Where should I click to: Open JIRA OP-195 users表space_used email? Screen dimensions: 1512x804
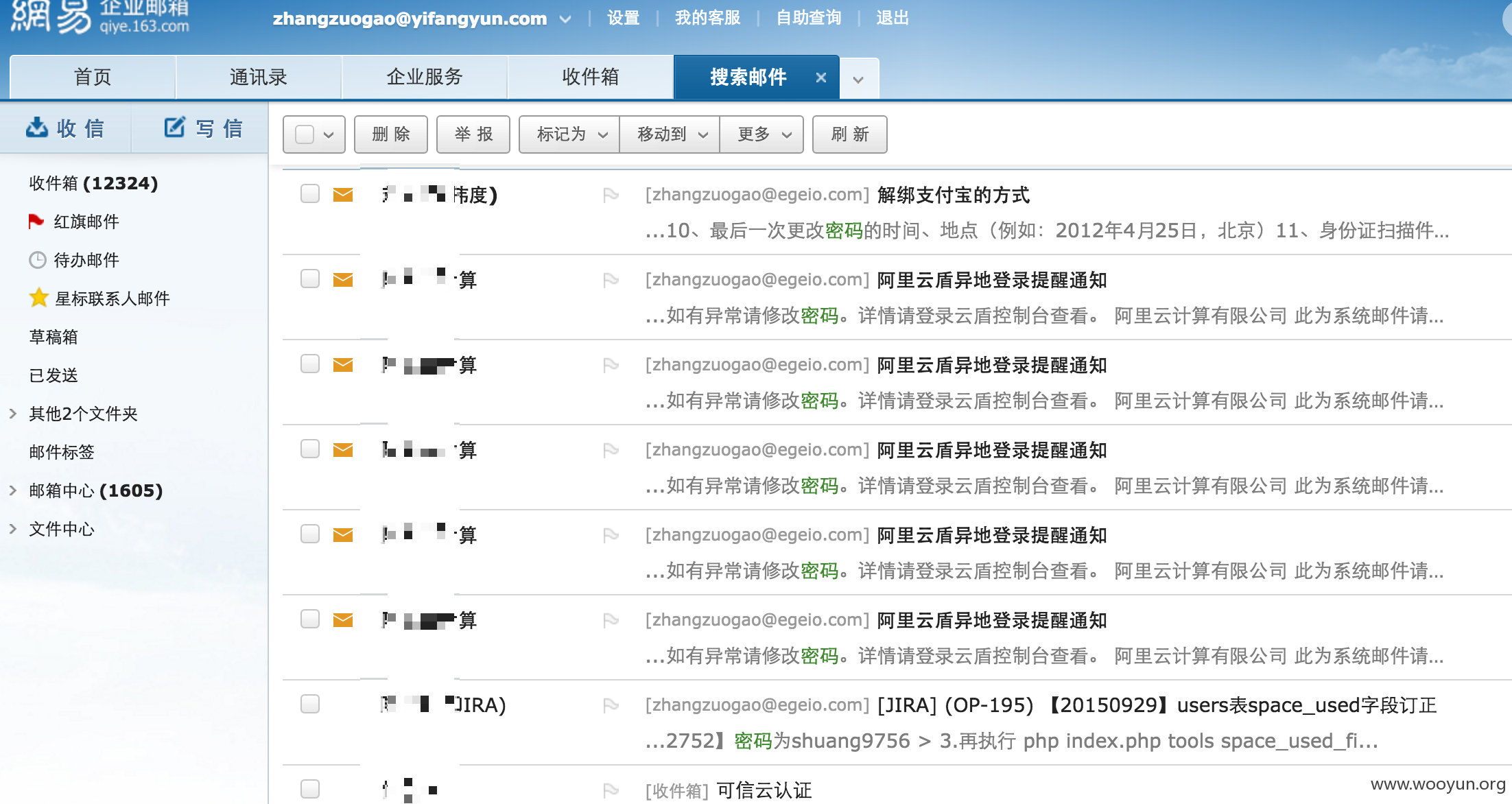point(1157,705)
